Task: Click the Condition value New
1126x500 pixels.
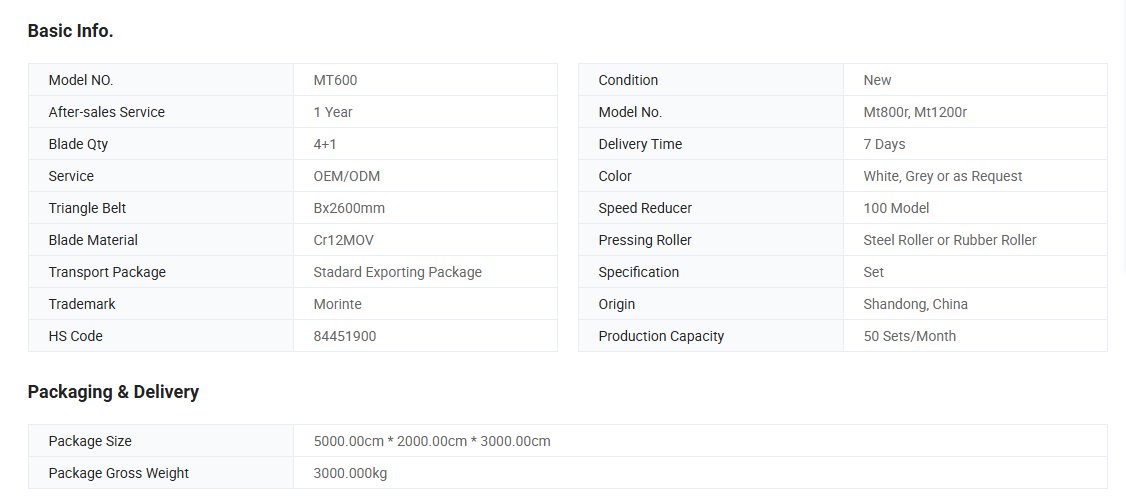Action: pos(877,80)
